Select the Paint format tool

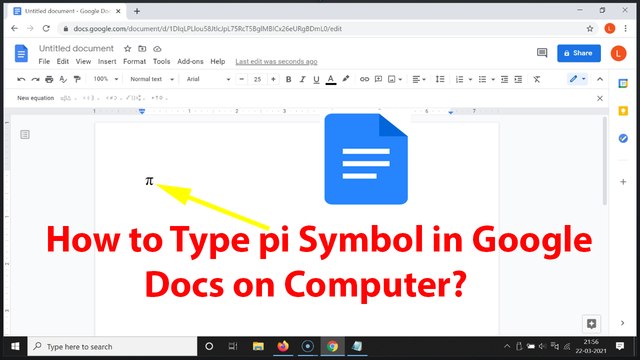[x=77, y=79]
